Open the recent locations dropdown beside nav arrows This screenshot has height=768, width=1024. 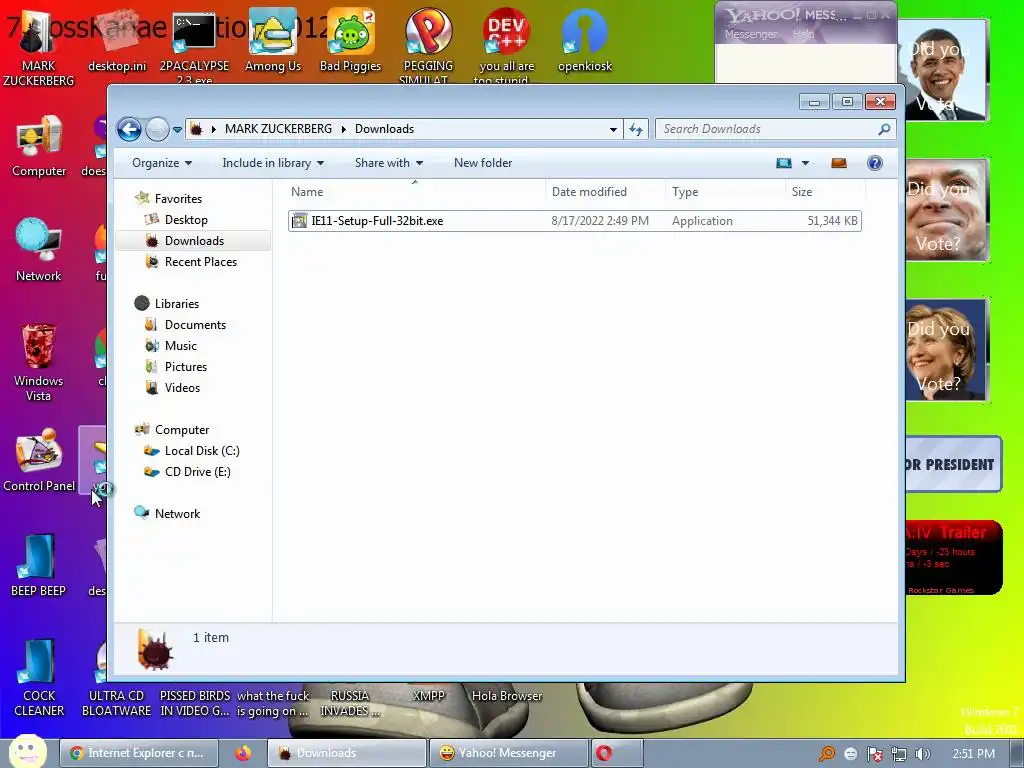[x=178, y=130]
